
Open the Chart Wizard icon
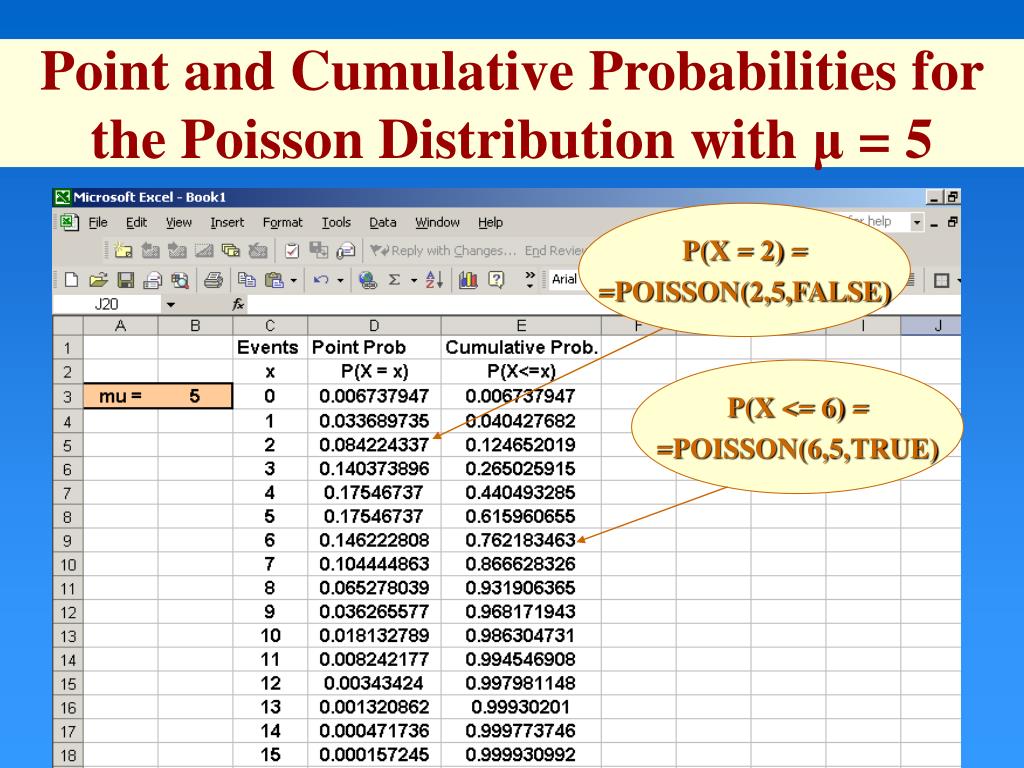468,280
